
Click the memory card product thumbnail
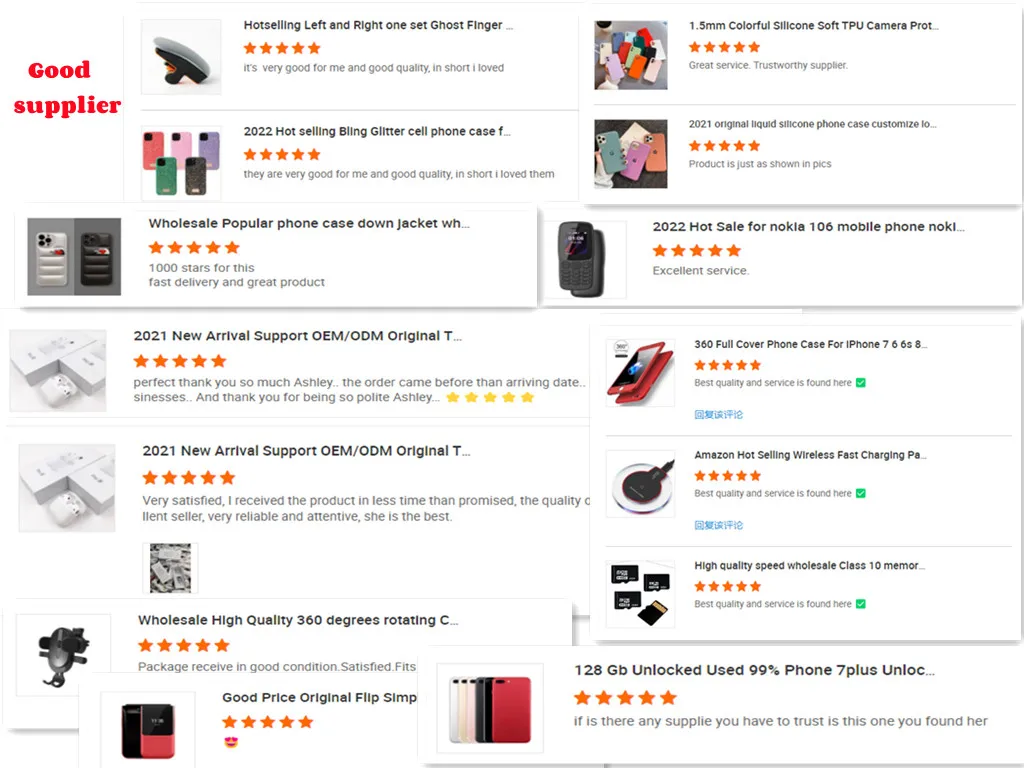coord(640,594)
